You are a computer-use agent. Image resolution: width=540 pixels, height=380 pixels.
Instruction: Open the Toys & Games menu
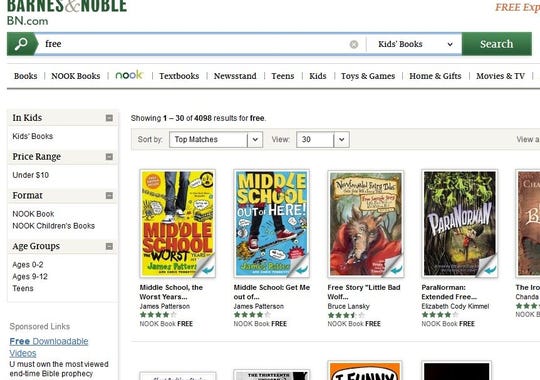368,76
